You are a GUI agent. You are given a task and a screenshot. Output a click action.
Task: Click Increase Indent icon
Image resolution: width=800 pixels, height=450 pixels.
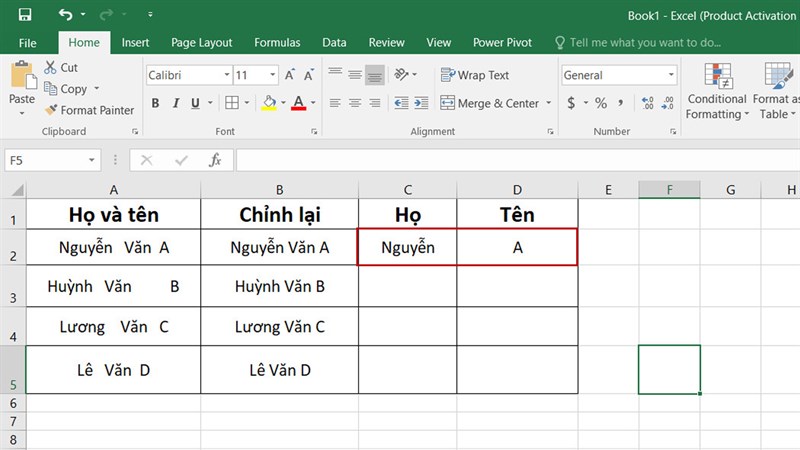[x=421, y=103]
